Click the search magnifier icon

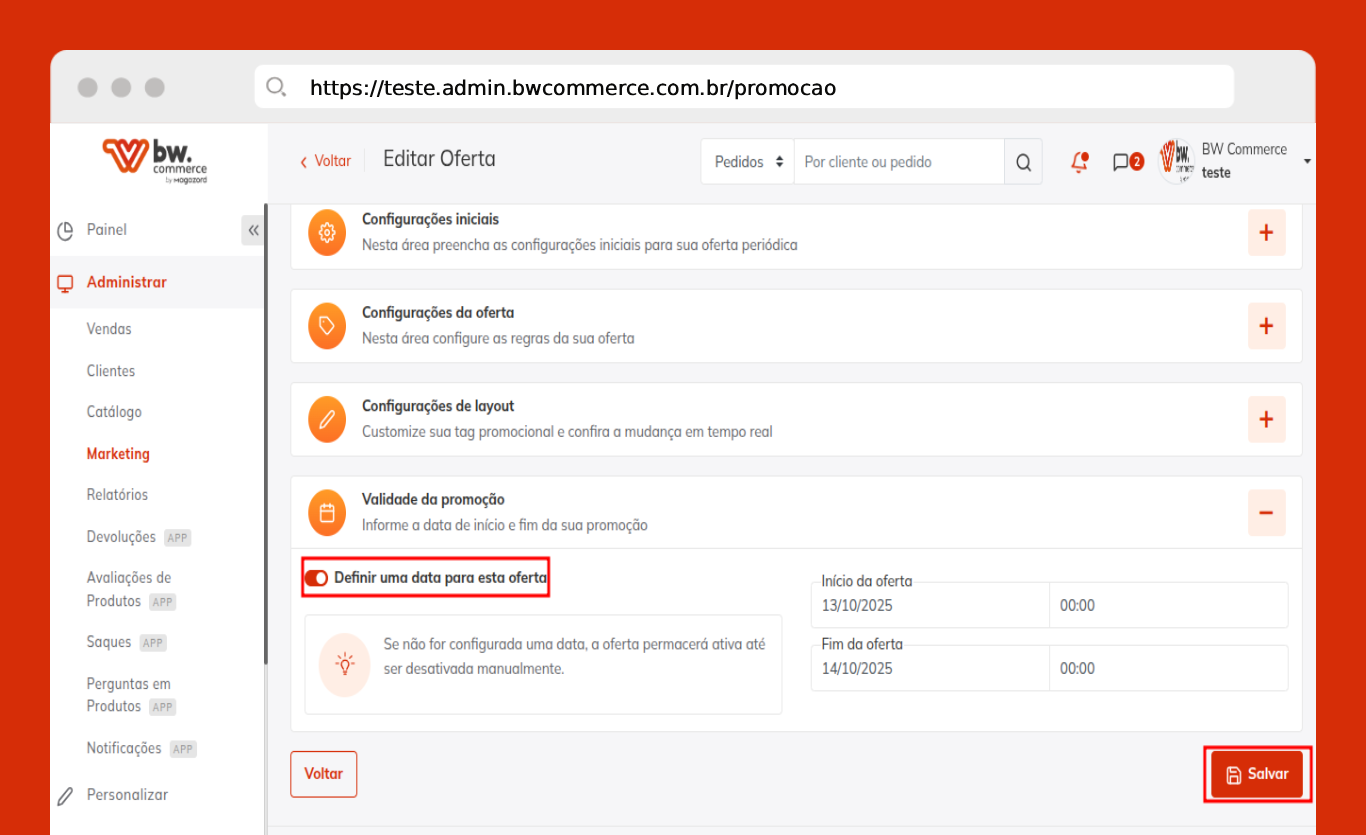1023,162
